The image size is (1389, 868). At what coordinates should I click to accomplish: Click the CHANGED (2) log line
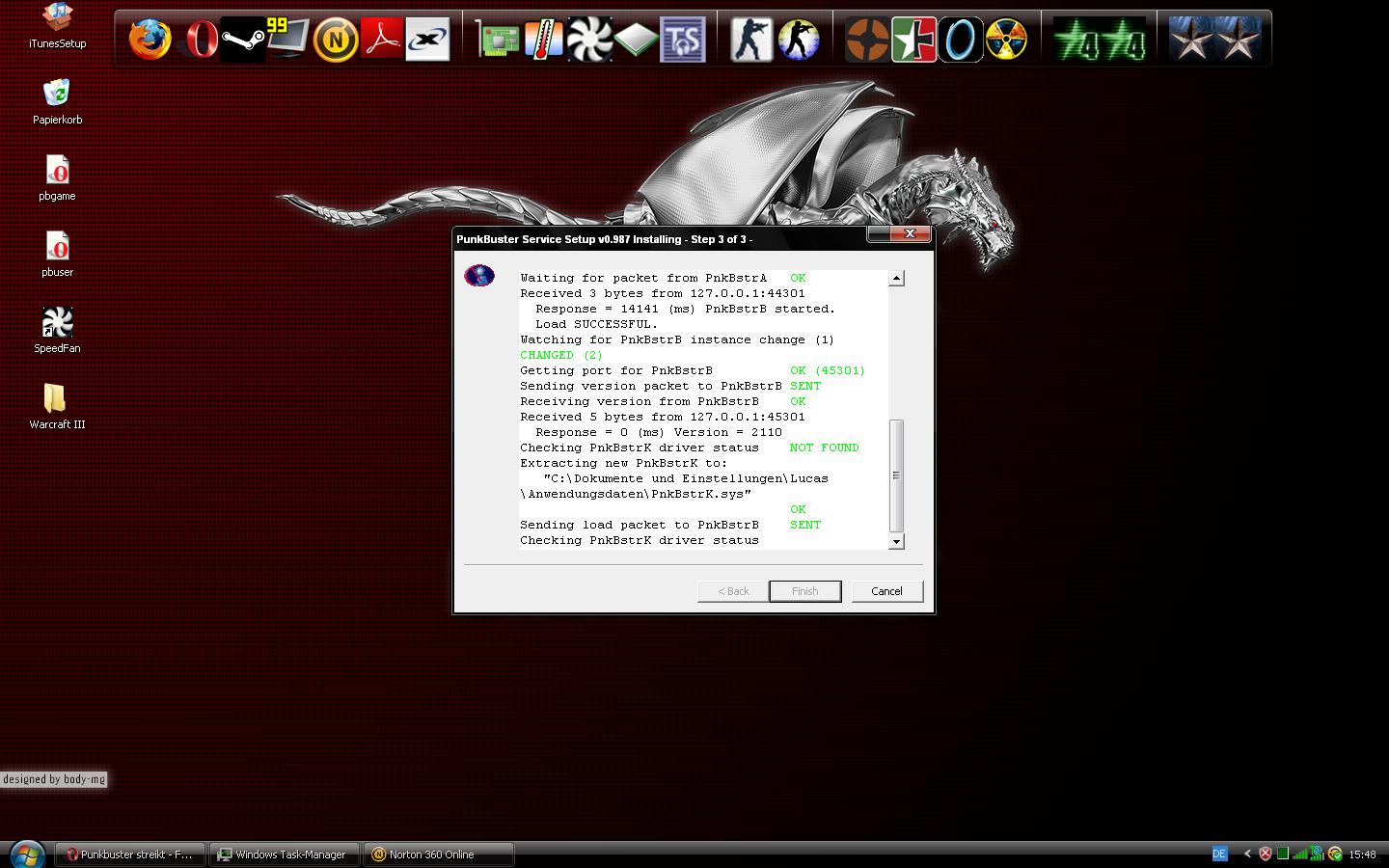561,355
